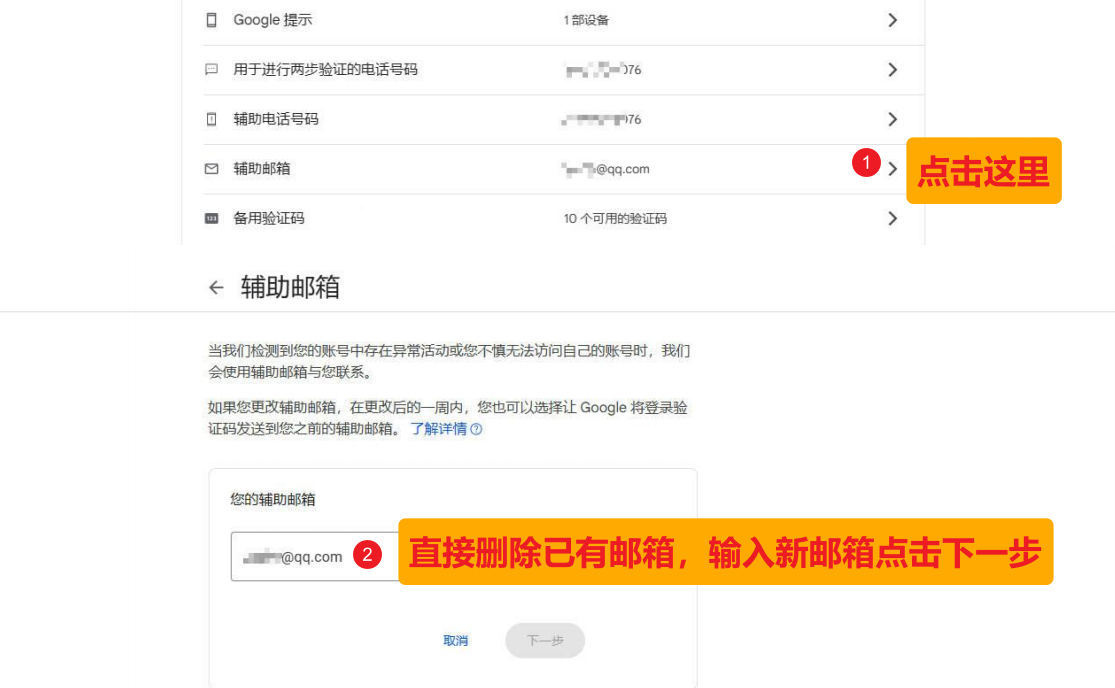Click the number ending 76 in 两步验证 row
1115x688 pixels.
point(603,70)
